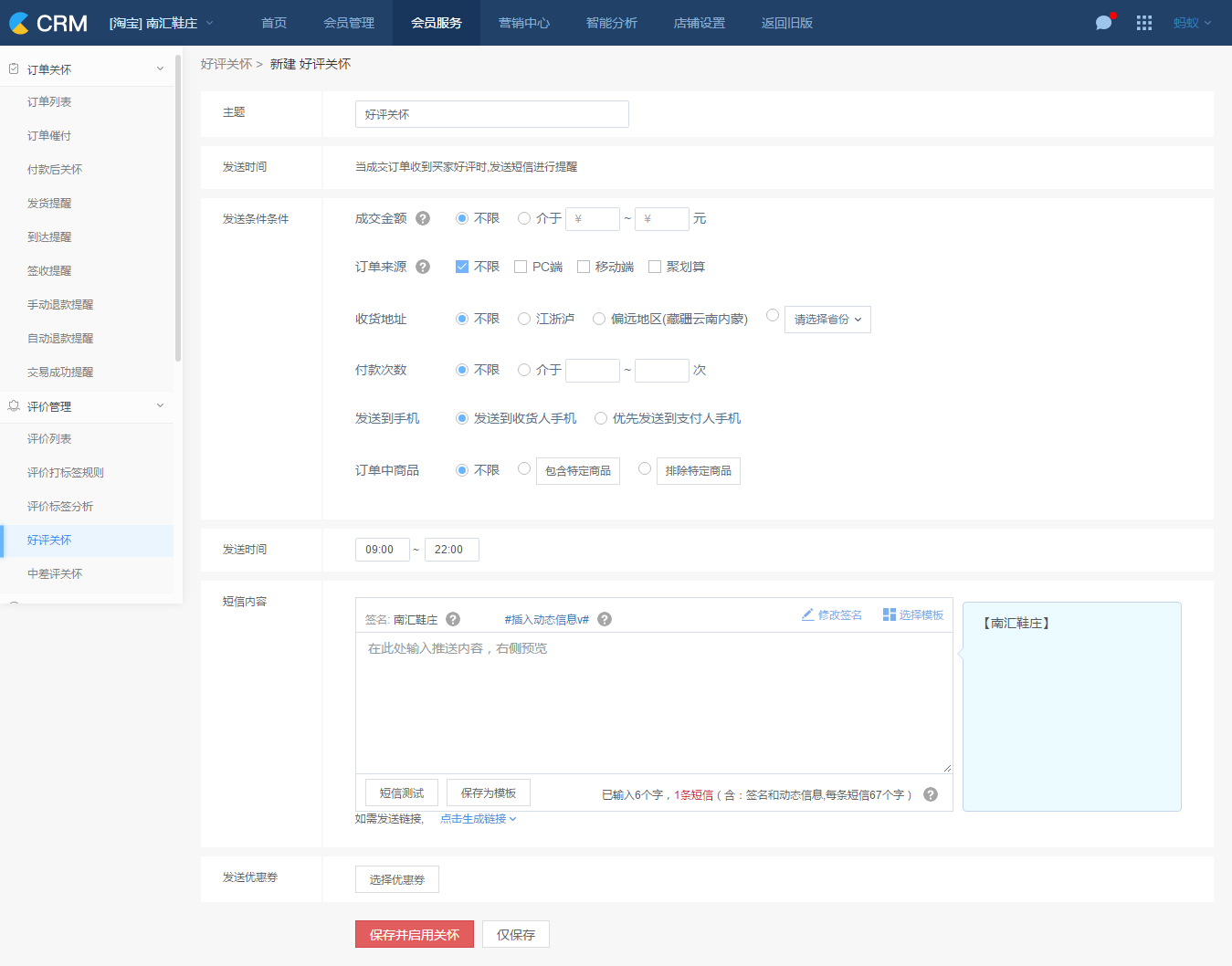Open the chat messages icon in header
The image size is (1232, 966).
(1104, 23)
